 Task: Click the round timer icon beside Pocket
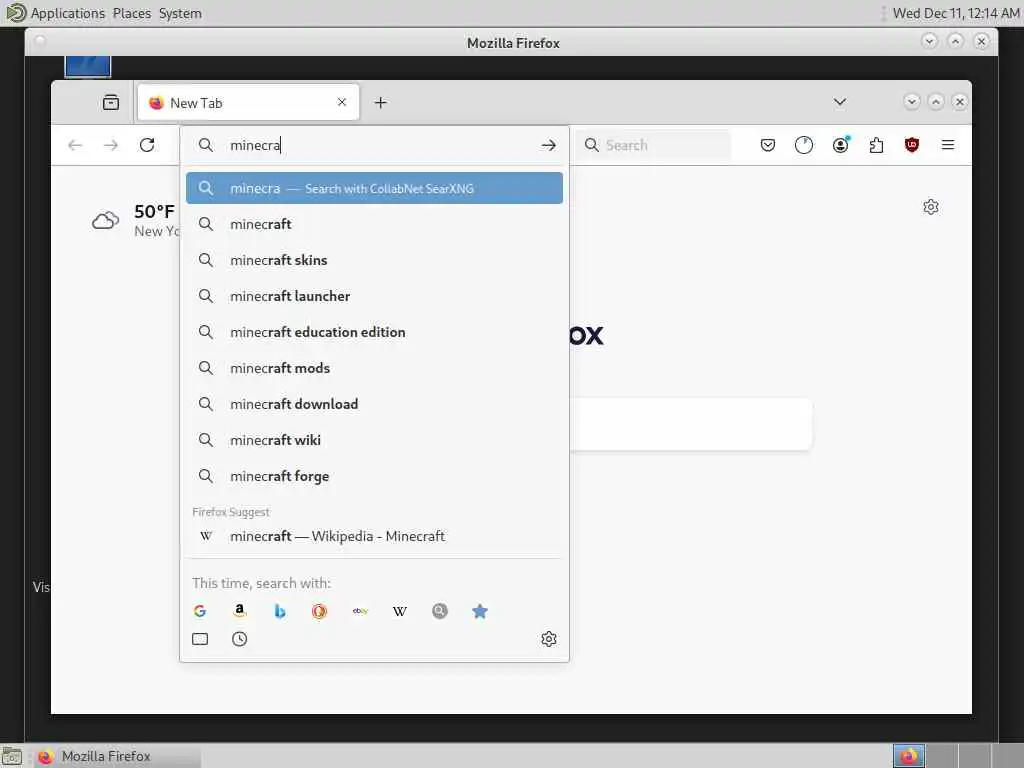(804, 145)
